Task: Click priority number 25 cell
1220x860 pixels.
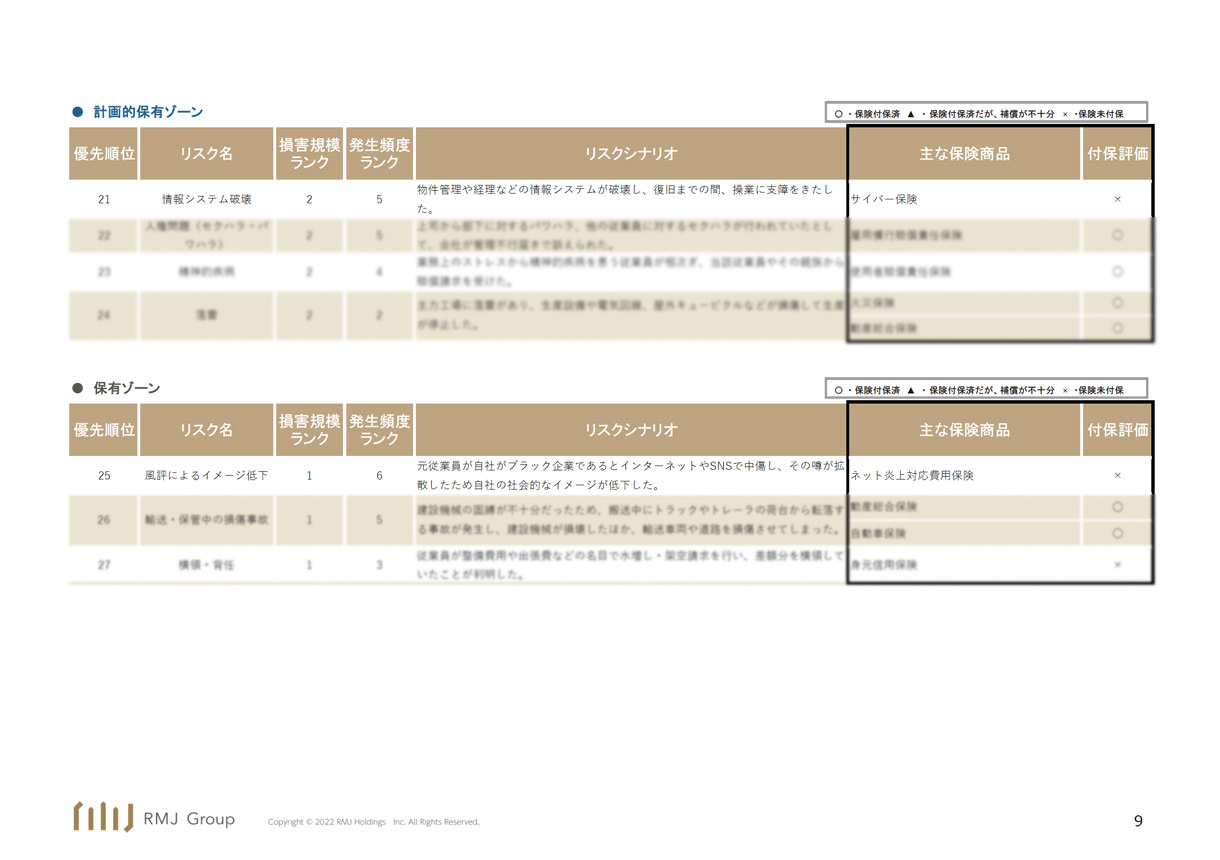Action: click(104, 476)
